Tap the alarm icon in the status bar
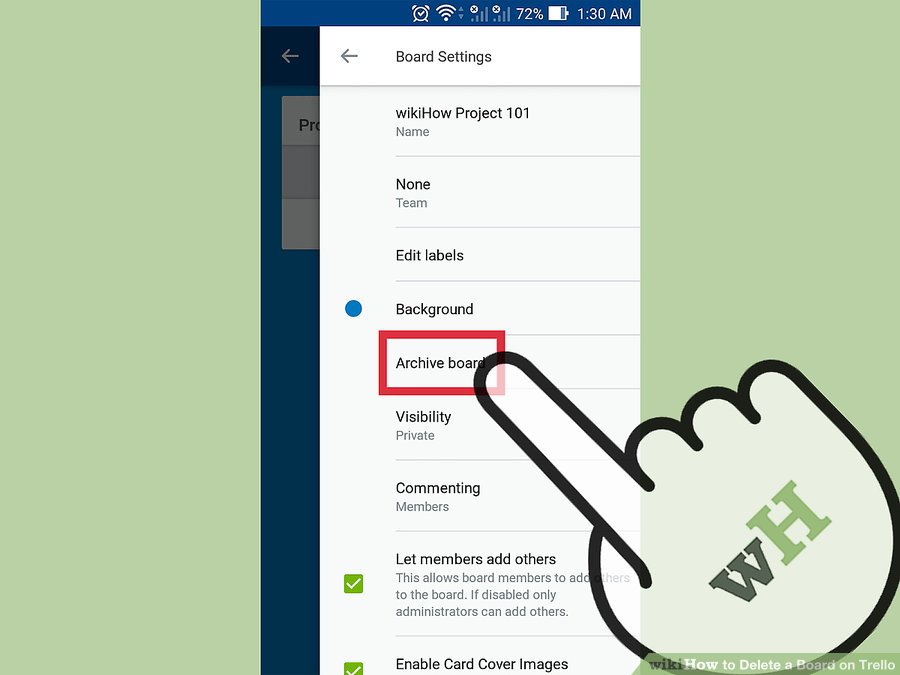The image size is (900, 675). click(x=420, y=13)
